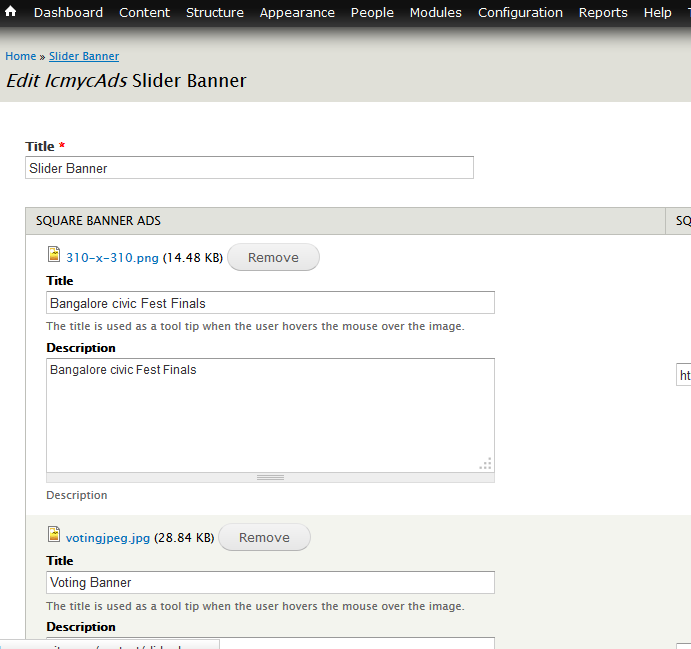The width and height of the screenshot is (691, 649).
Task: Click the Slider Banner breadcrumb link
Action: pyautogui.click(x=84, y=57)
